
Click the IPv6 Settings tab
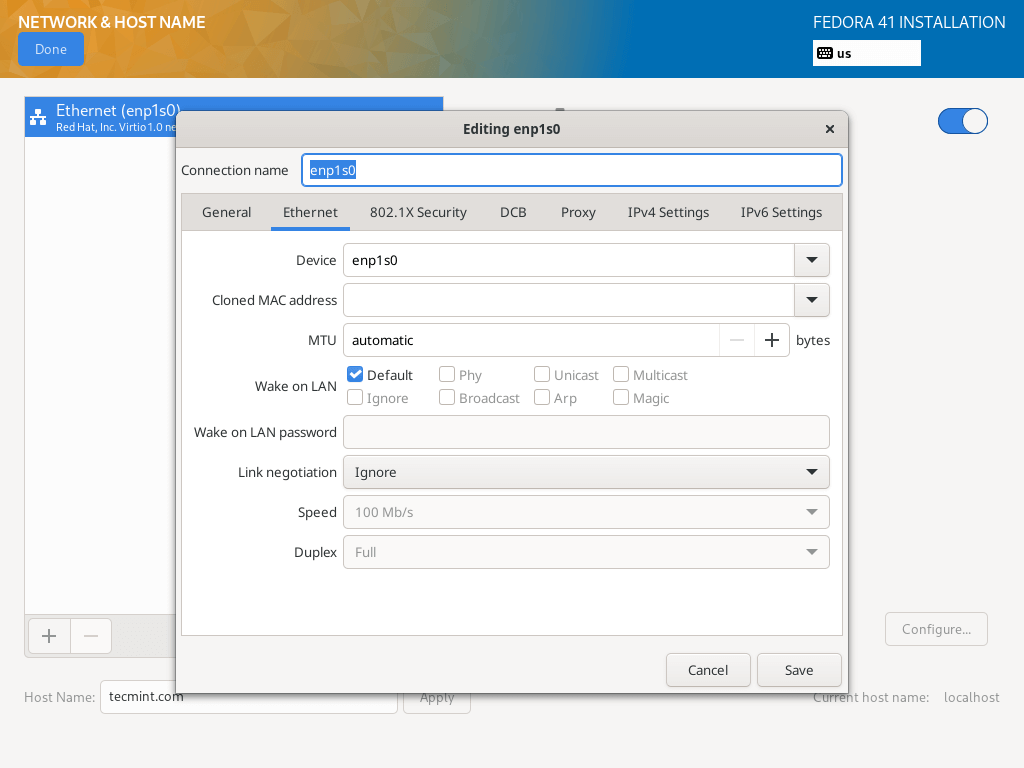[x=781, y=212]
